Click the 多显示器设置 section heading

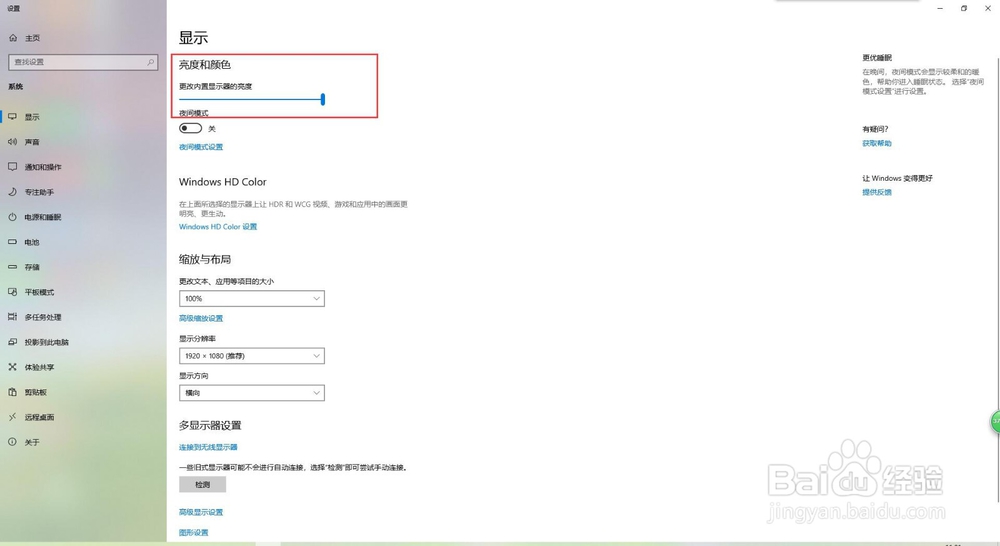click(x=210, y=425)
